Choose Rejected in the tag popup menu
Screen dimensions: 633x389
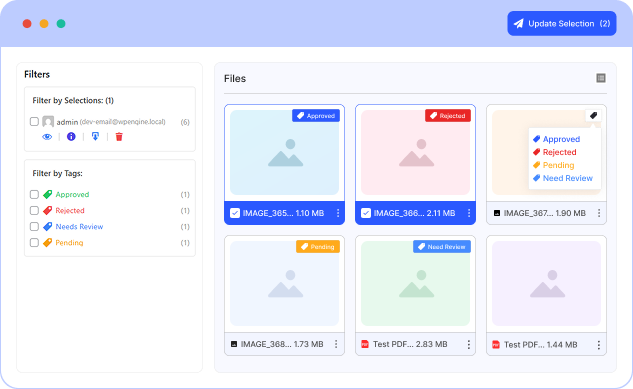(554, 152)
